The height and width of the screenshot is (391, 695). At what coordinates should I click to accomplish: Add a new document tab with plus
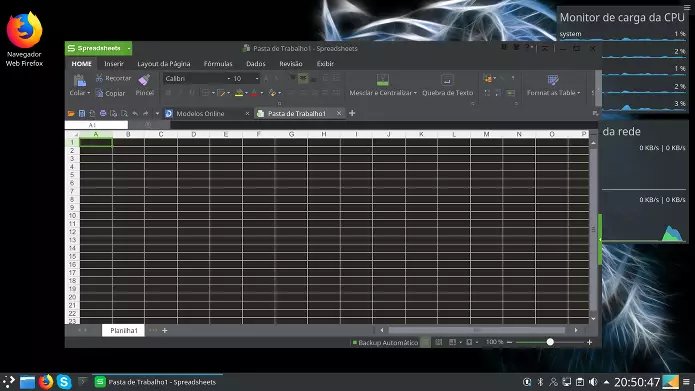[x=352, y=113]
